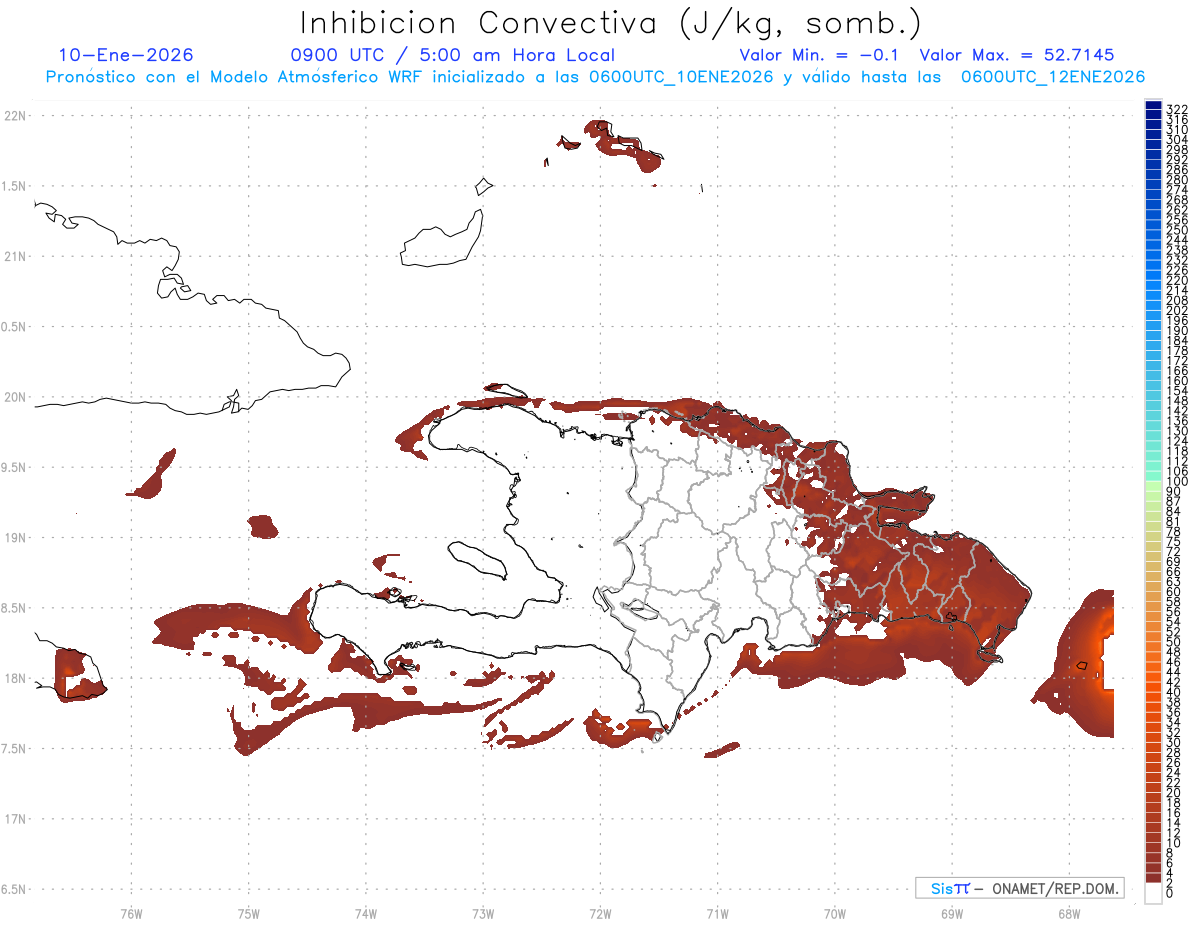
Task: Click the 0900 UTC local time text
Action: pyautogui.click(x=453, y=55)
